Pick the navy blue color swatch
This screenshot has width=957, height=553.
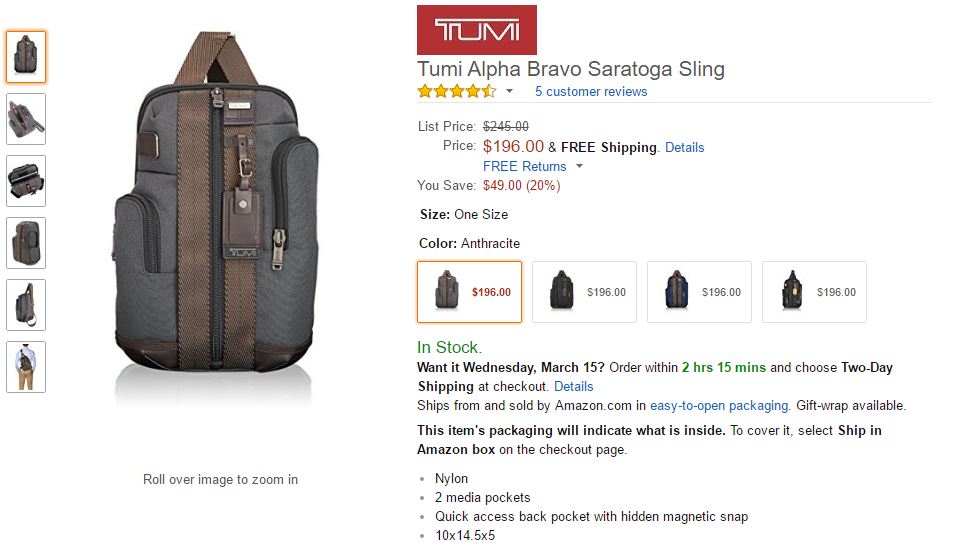[699, 292]
